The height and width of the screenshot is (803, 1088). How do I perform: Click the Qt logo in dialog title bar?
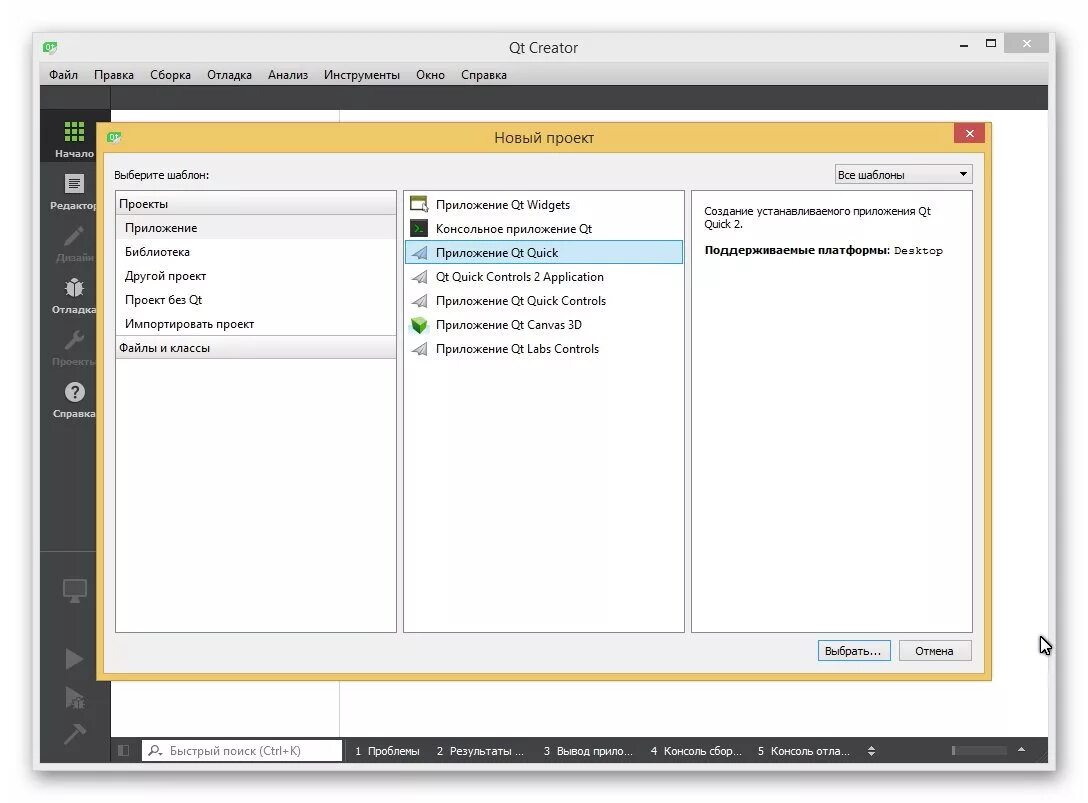pos(114,137)
